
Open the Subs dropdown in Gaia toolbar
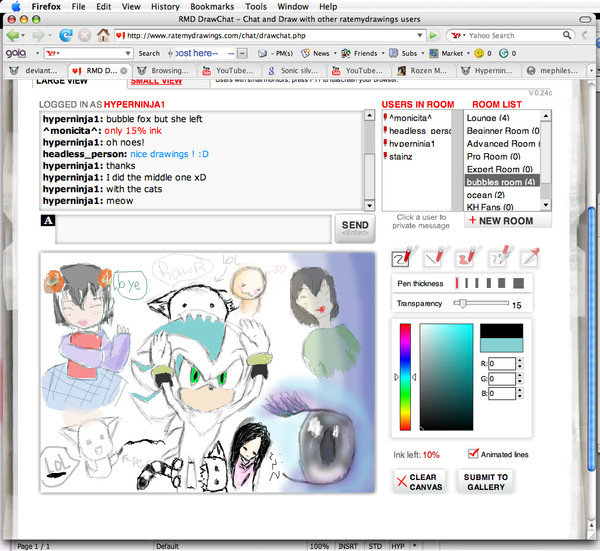tap(423, 53)
